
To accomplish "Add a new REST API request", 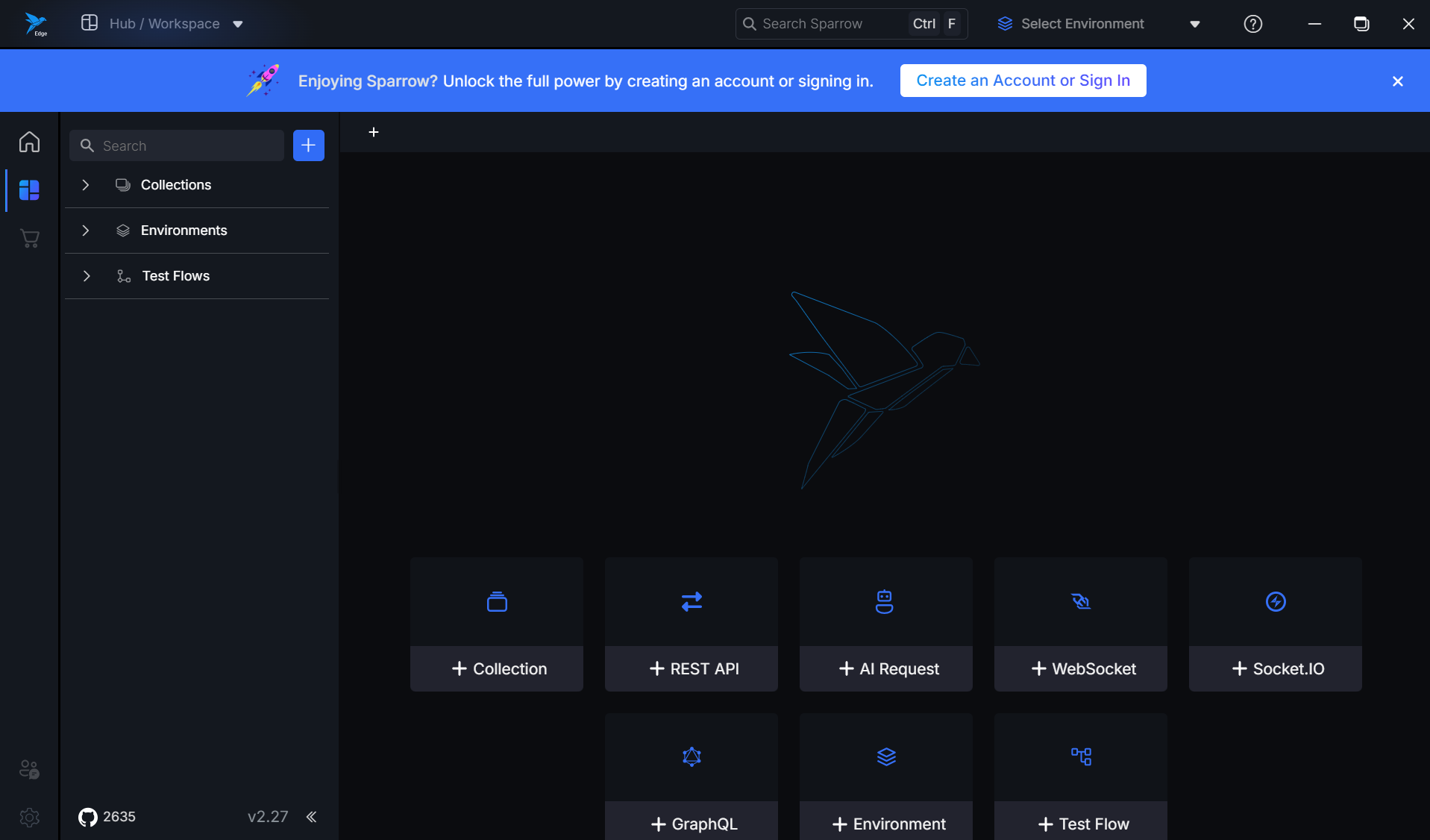I will point(692,669).
